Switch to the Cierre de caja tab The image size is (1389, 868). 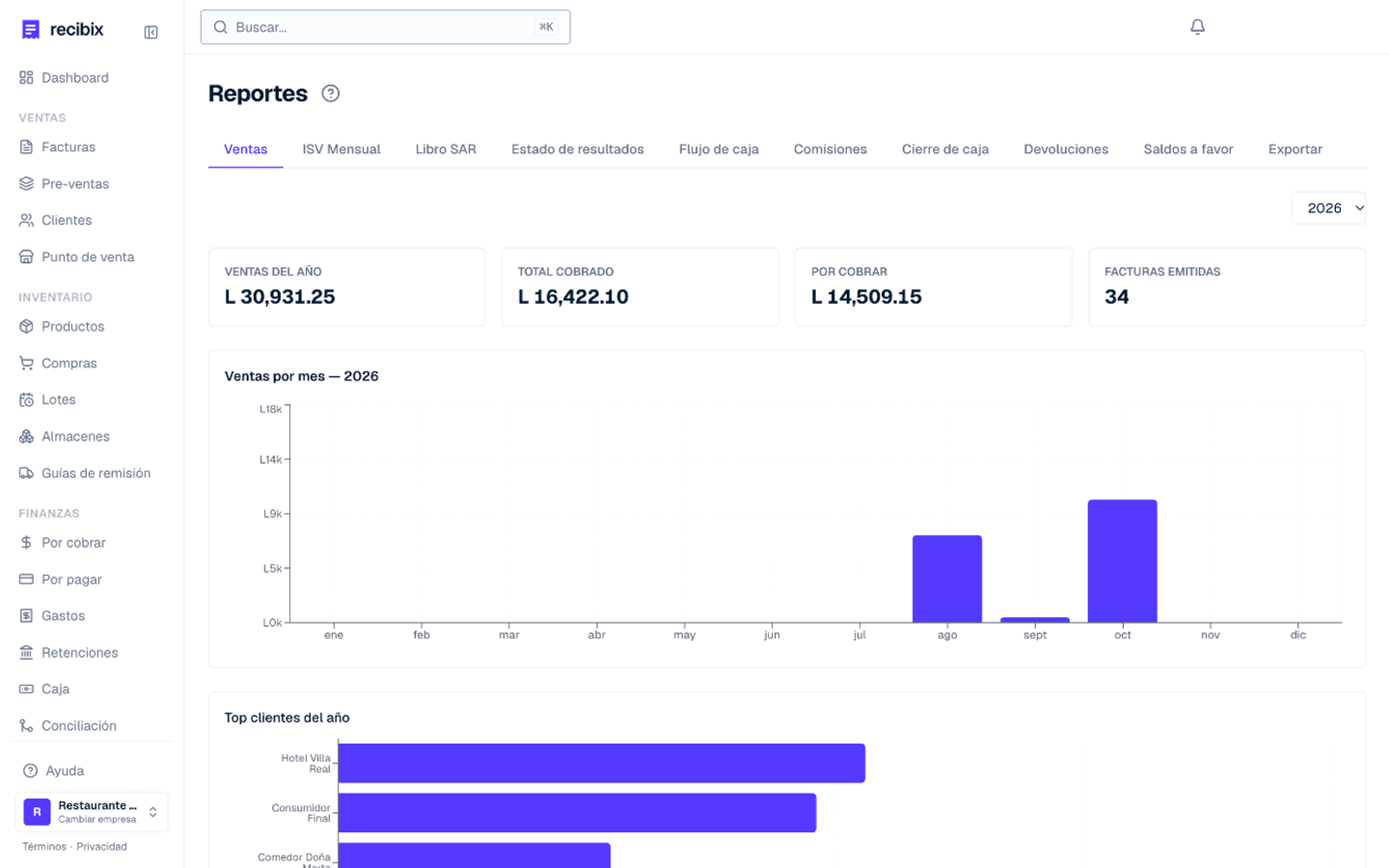(945, 149)
